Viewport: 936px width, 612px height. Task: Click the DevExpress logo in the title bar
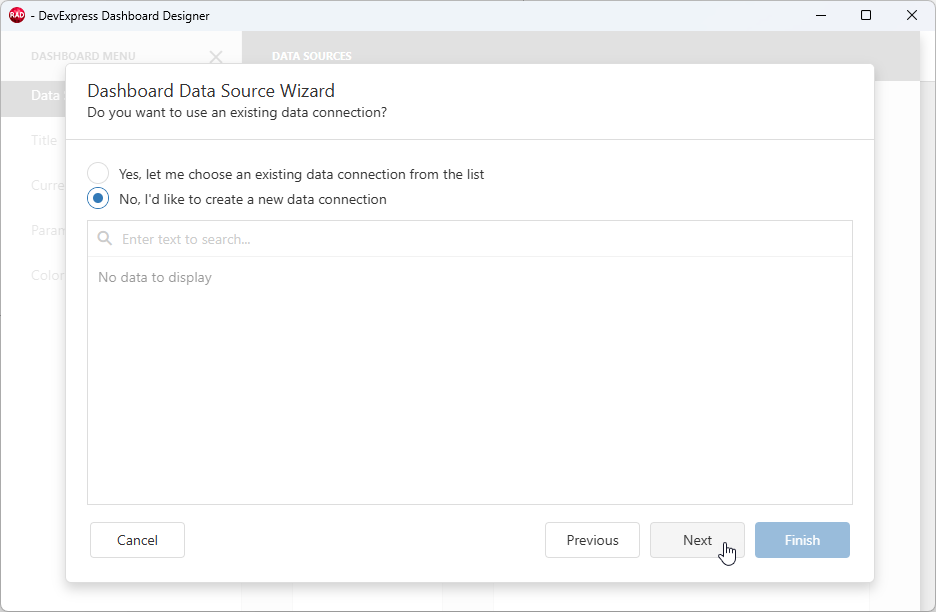click(17, 15)
